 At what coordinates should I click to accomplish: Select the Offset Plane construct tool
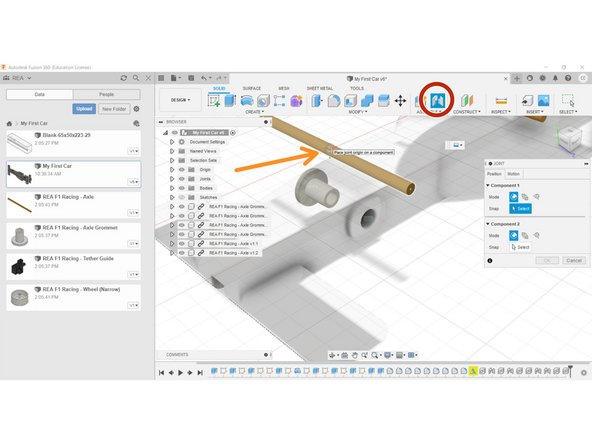tap(467, 100)
